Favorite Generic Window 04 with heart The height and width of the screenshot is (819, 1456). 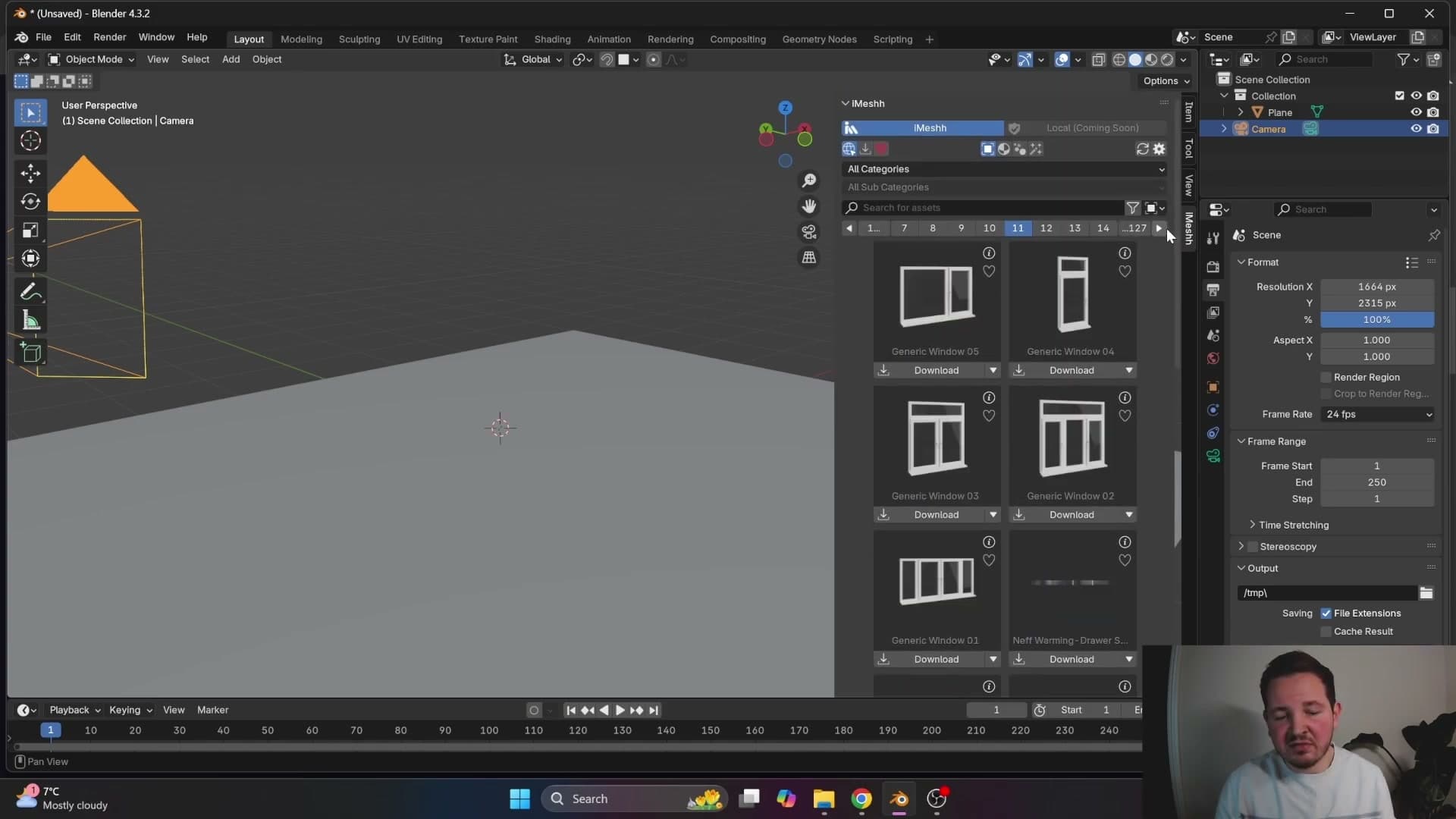(1125, 271)
